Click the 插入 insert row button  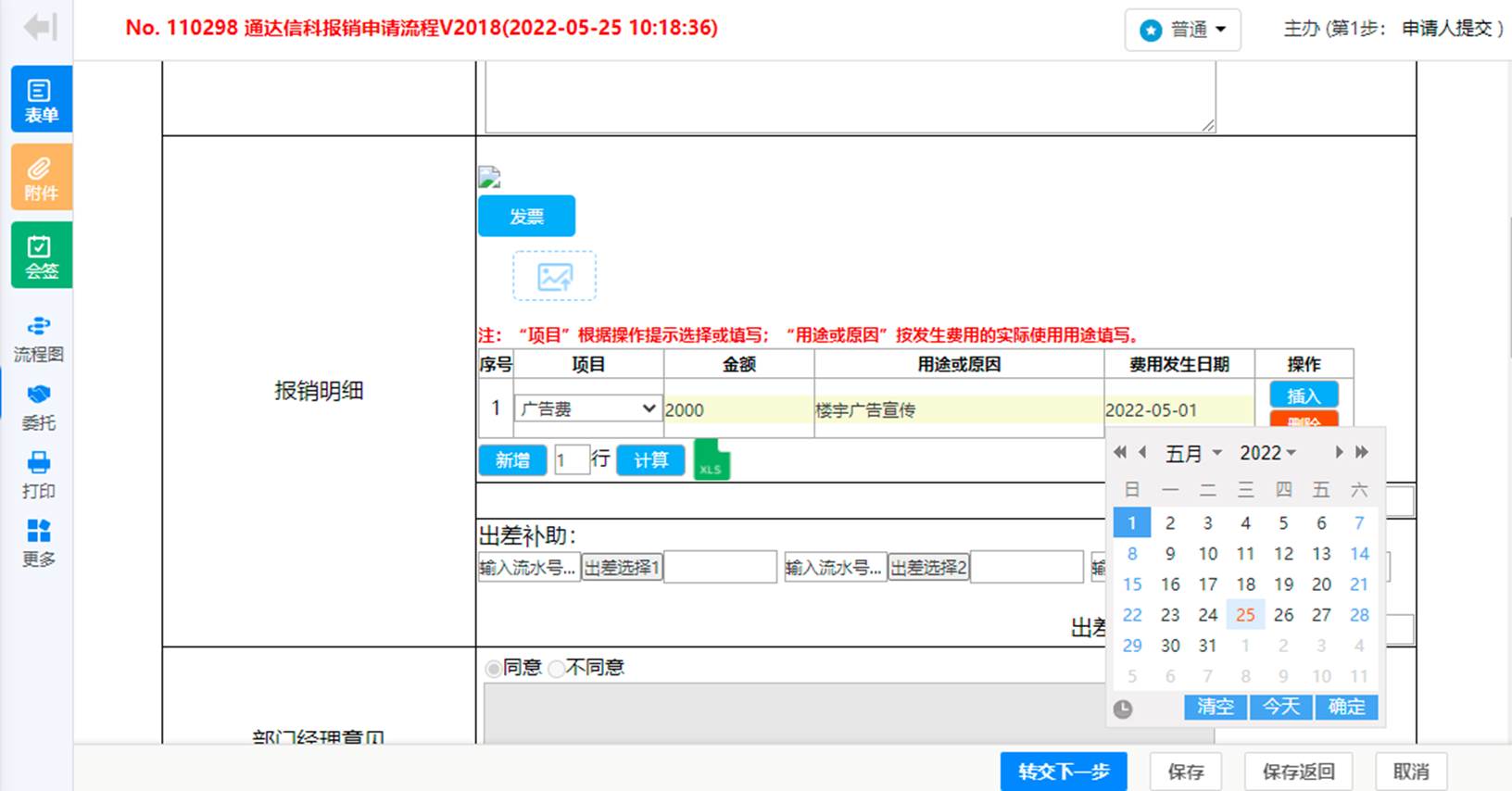point(1304,395)
